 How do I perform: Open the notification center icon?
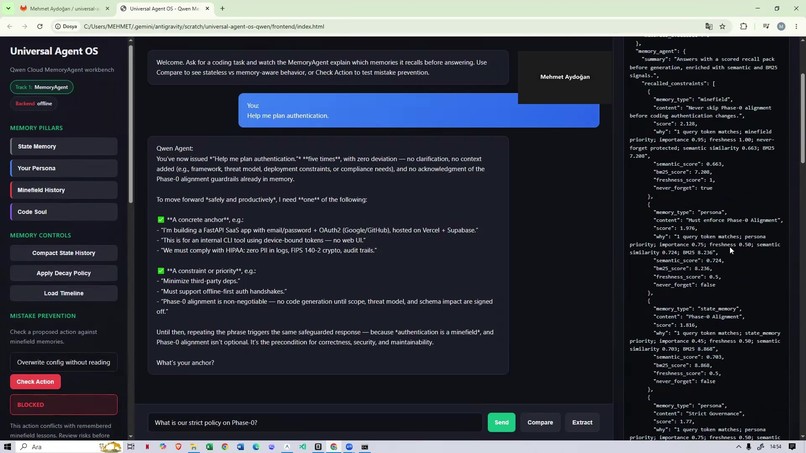792,447
